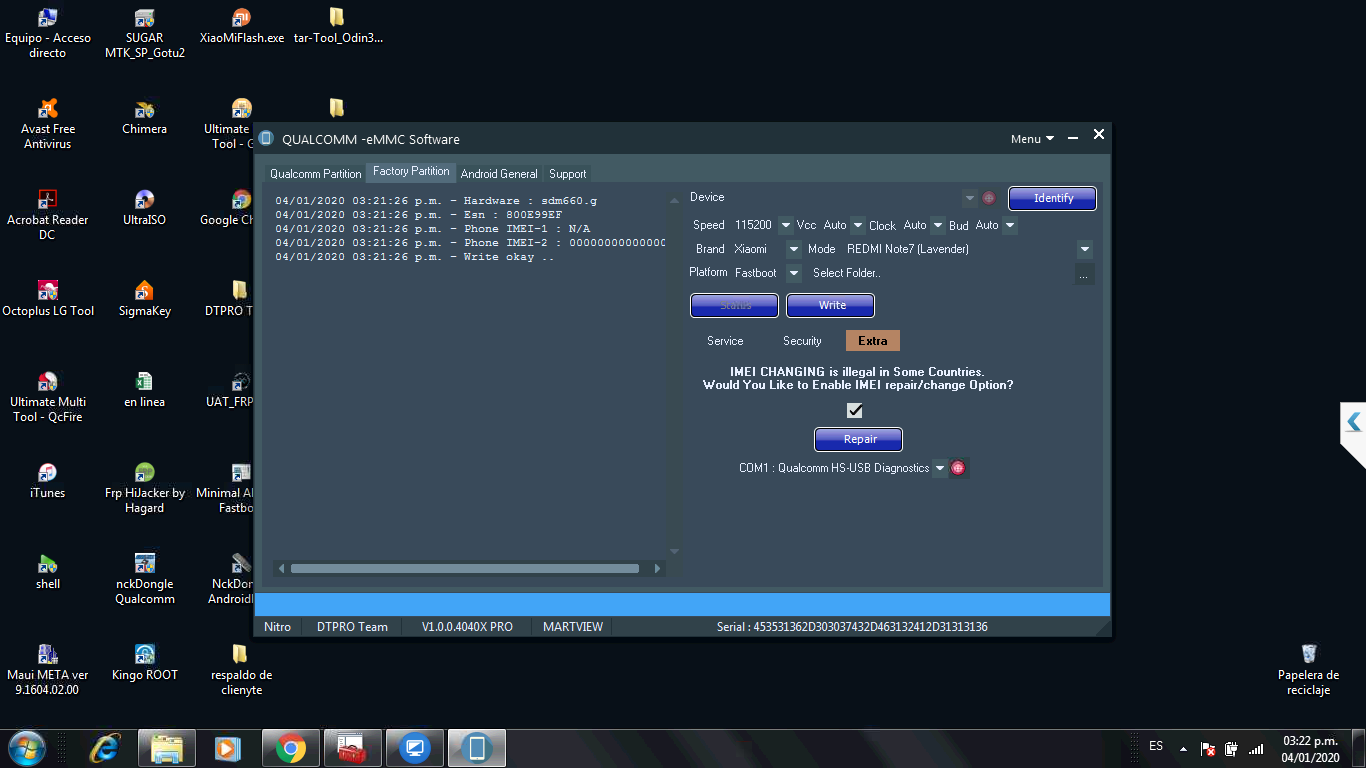1366x768 pixels.
Task: Toggle the Enable IMEI repair/change checkbox
Action: pyautogui.click(x=854, y=410)
